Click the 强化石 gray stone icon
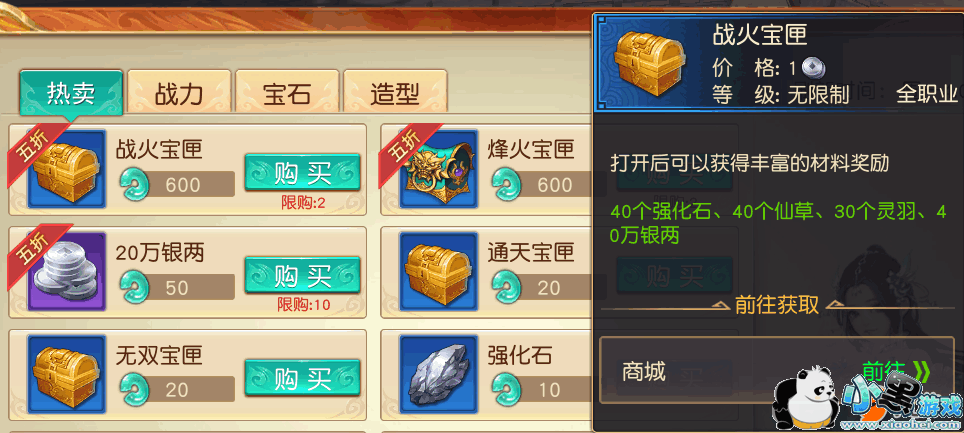Image resolution: width=964 pixels, height=433 pixels. tap(438, 374)
